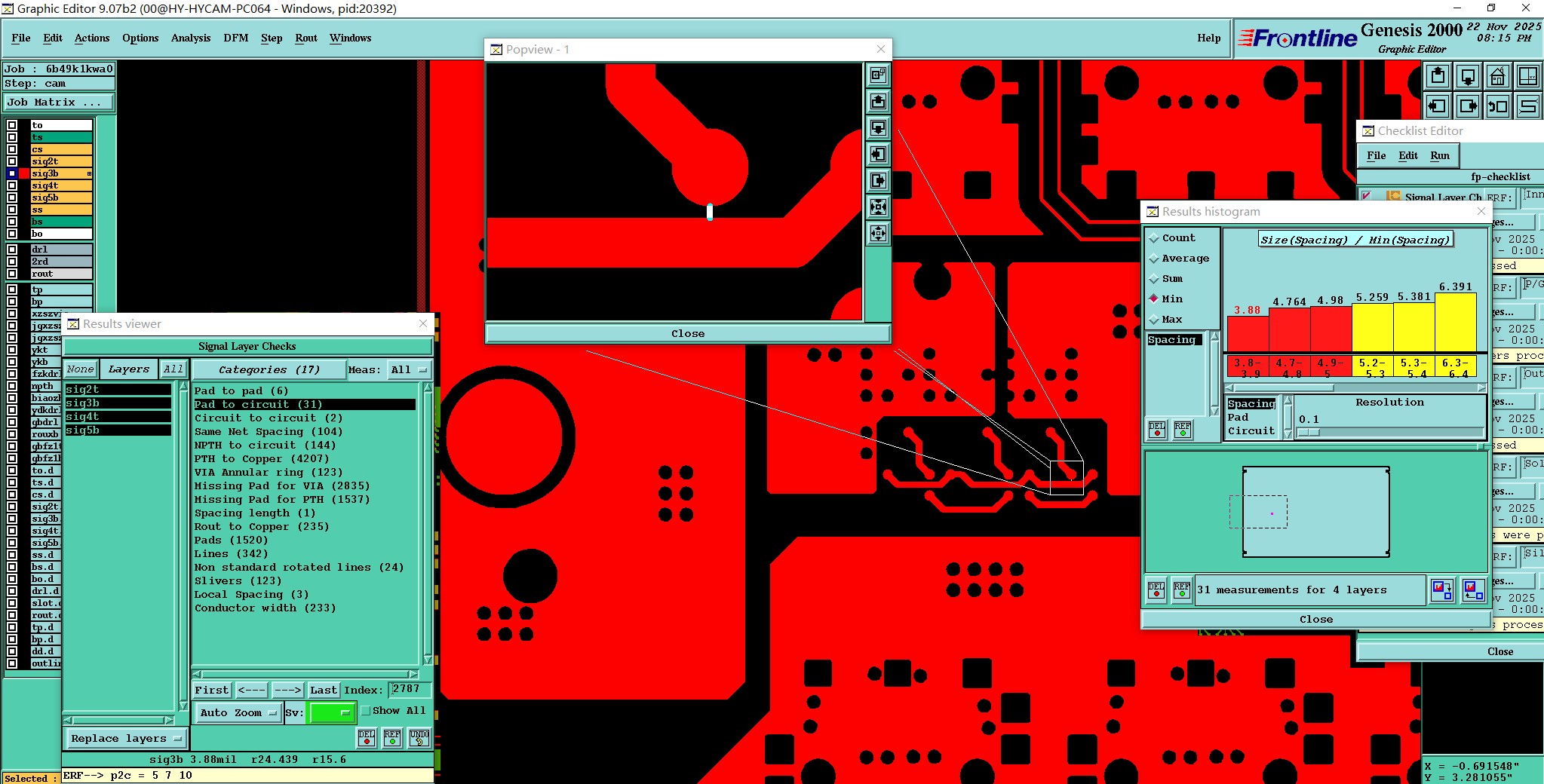Open the Analysis menu
Image resolution: width=1544 pixels, height=784 pixels.
191,38
